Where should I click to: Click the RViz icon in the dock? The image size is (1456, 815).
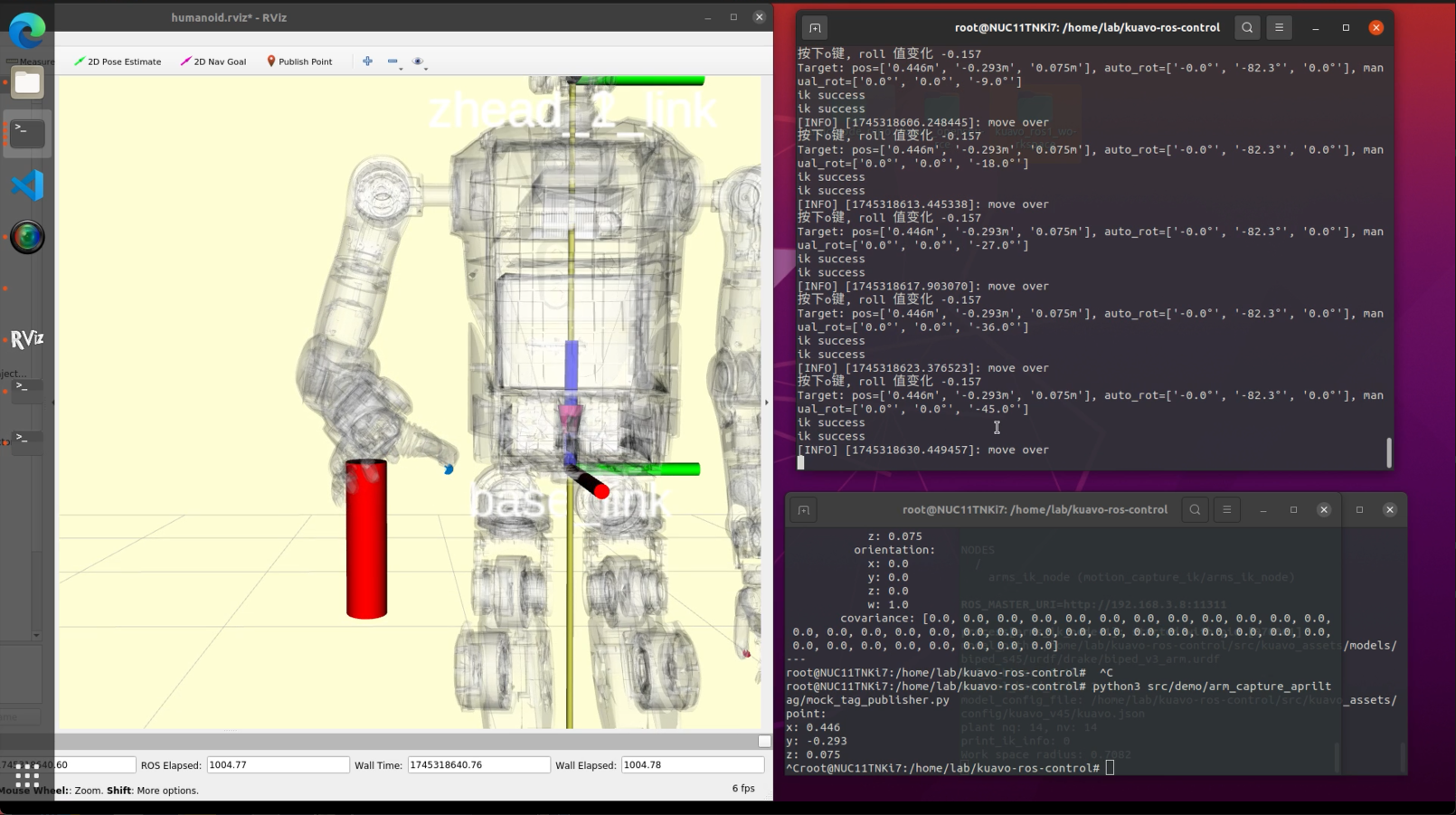[27, 339]
